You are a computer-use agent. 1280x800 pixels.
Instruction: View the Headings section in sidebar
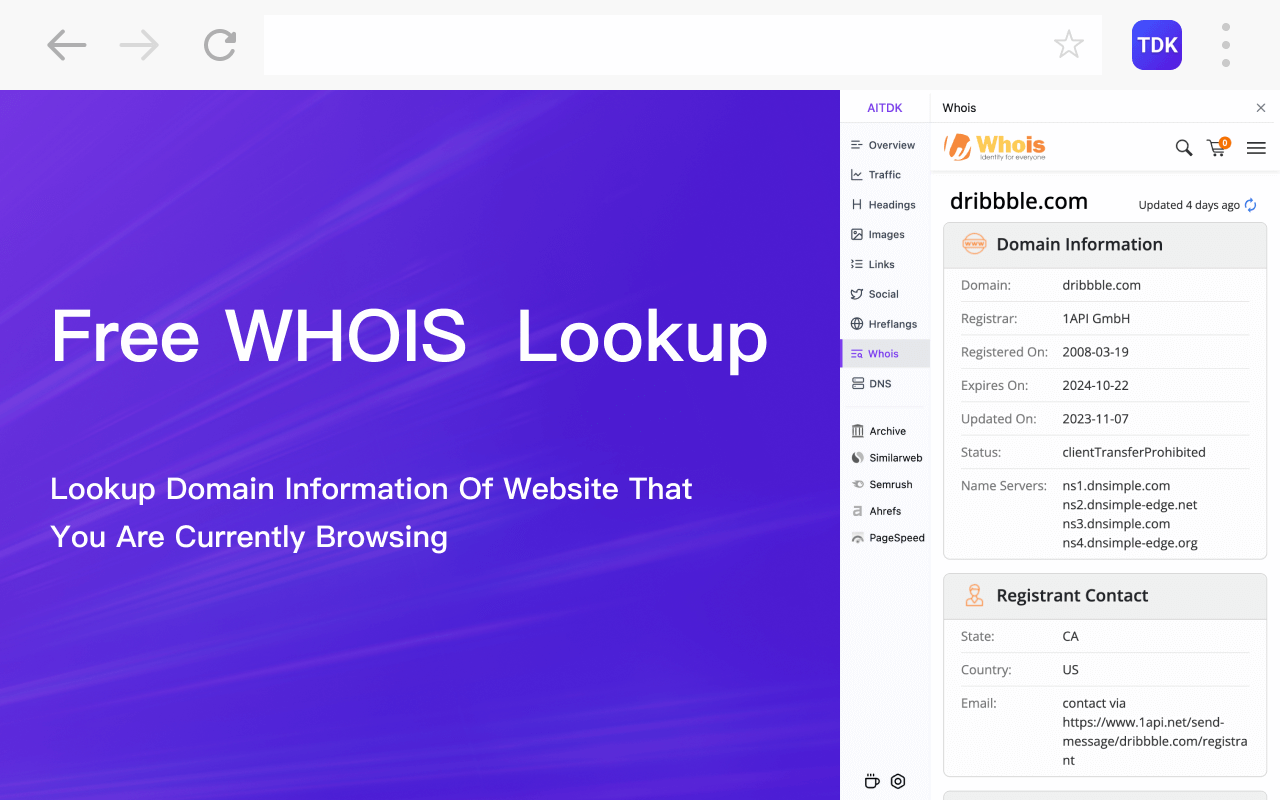click(x=886, y=204)
